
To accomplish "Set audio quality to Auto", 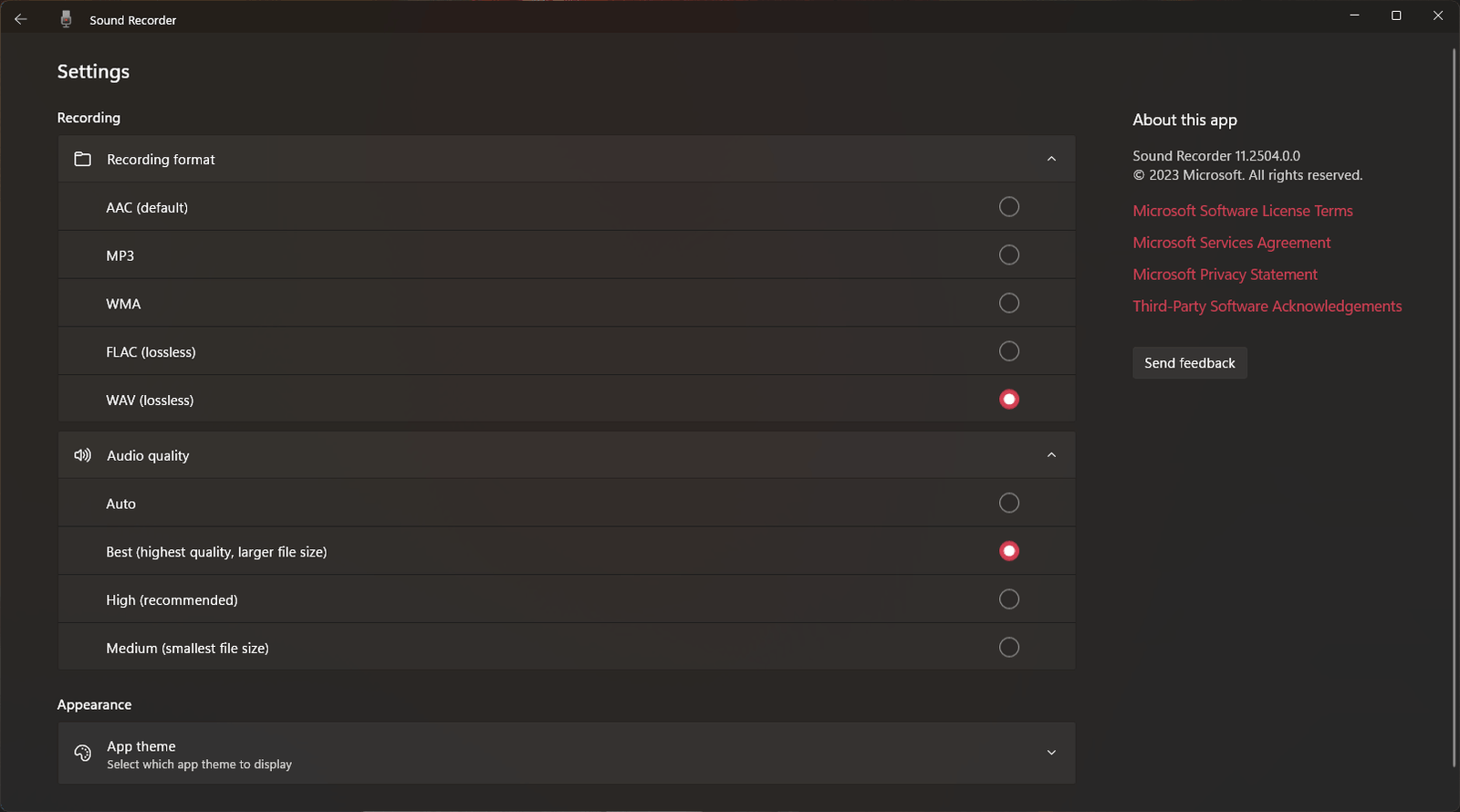I will 1008,503.
